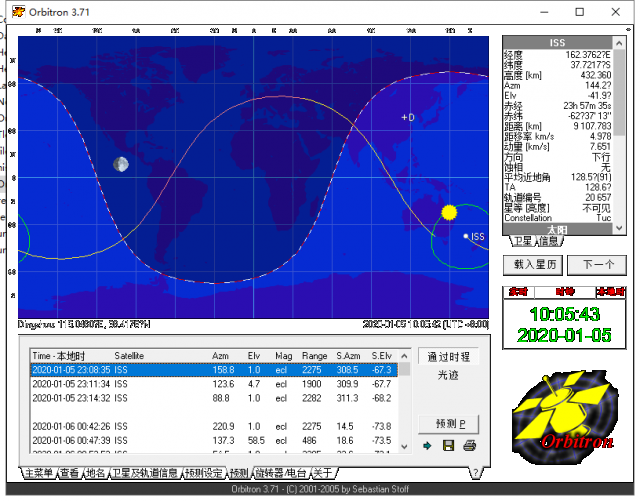Click the S.Elv column header

381,356
